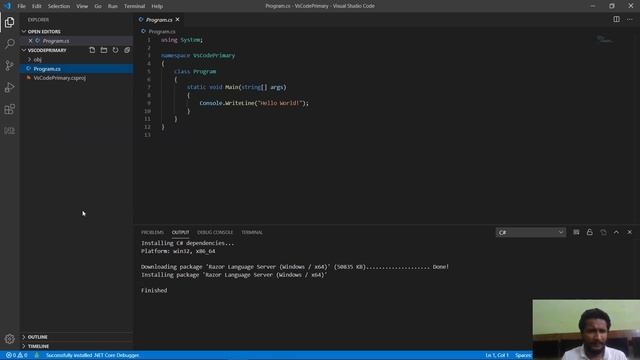The image size is (640, 360).
Task: Click the Visual Studio Code logo icon
Action: tap(7, 6)
